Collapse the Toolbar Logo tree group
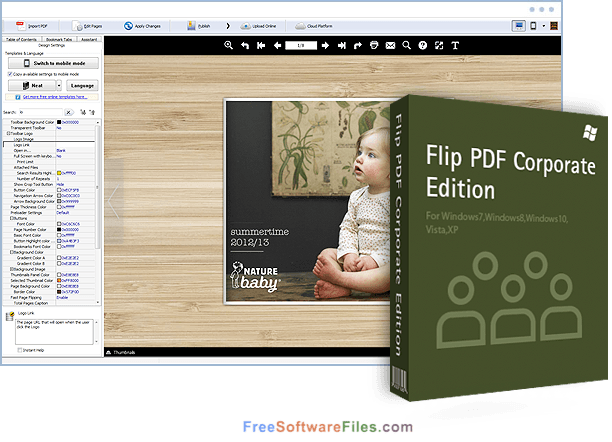Image resolution: width=612 pixels, height=442 pixels. (9, 134)
